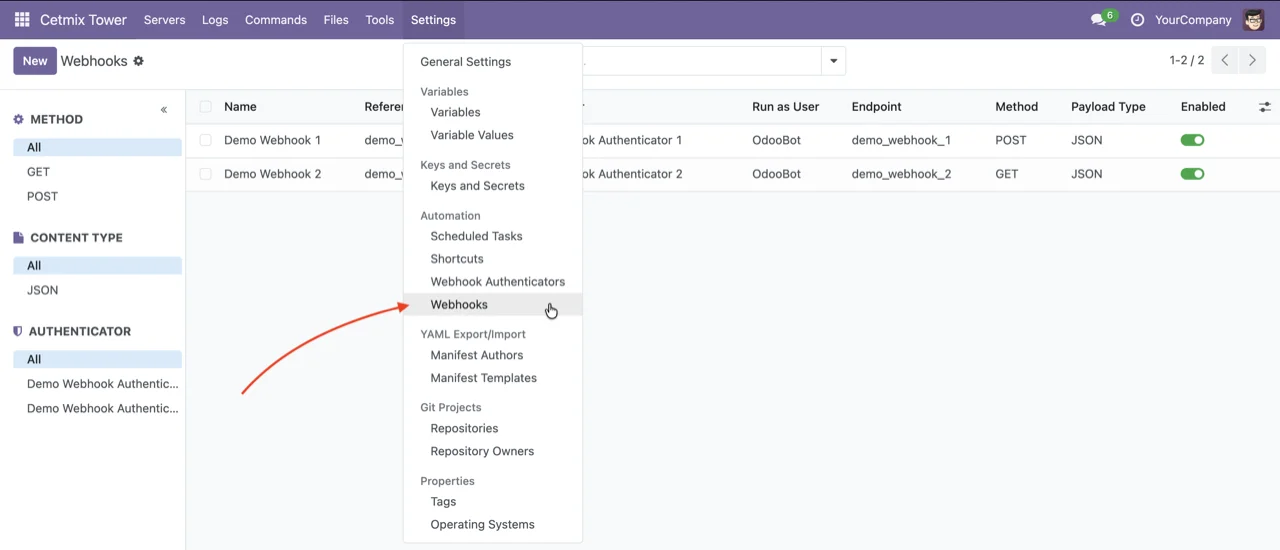
Task: Check the Demo Webhook 2 row checkbox
Action: [x=205, y=174]
